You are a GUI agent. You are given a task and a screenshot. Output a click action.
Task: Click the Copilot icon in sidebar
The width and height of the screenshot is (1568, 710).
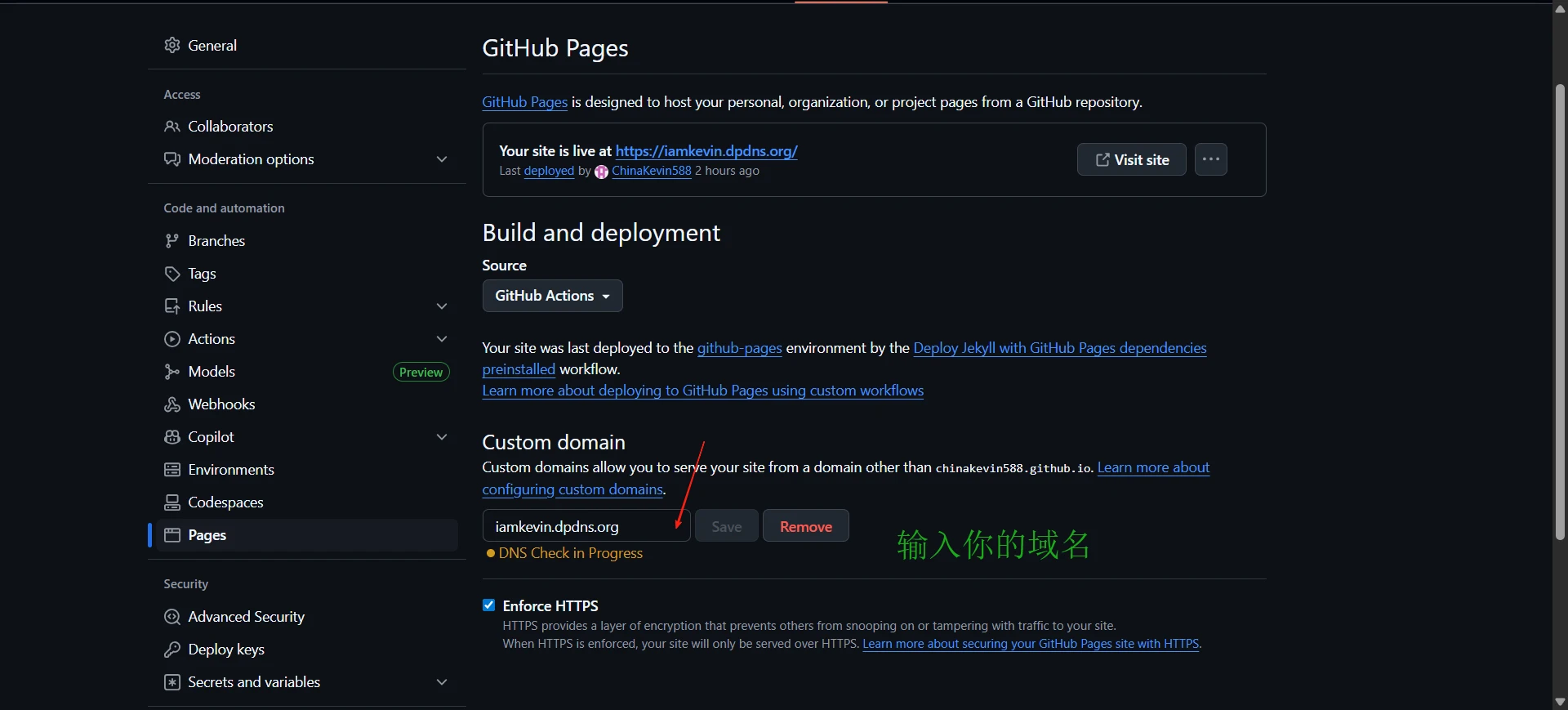point(171,437)
